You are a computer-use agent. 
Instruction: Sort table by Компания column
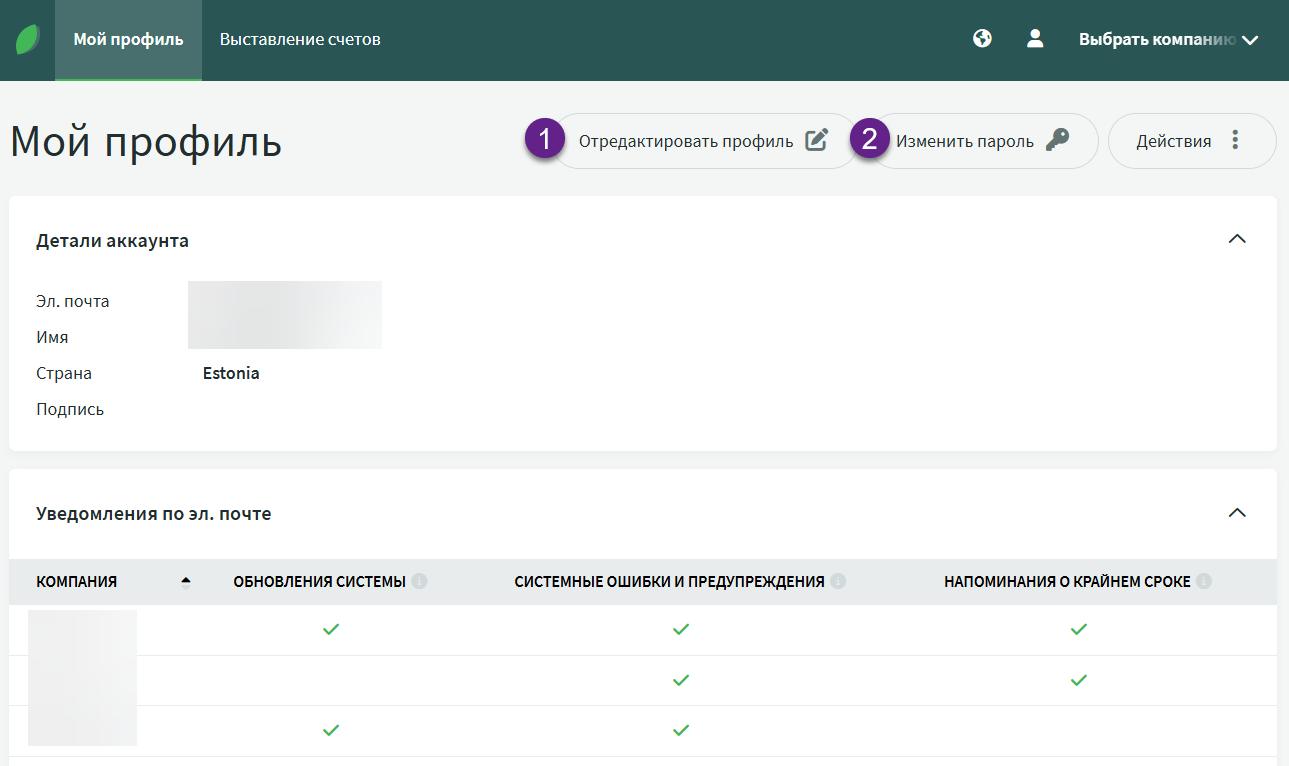click(x=77, y=582)
